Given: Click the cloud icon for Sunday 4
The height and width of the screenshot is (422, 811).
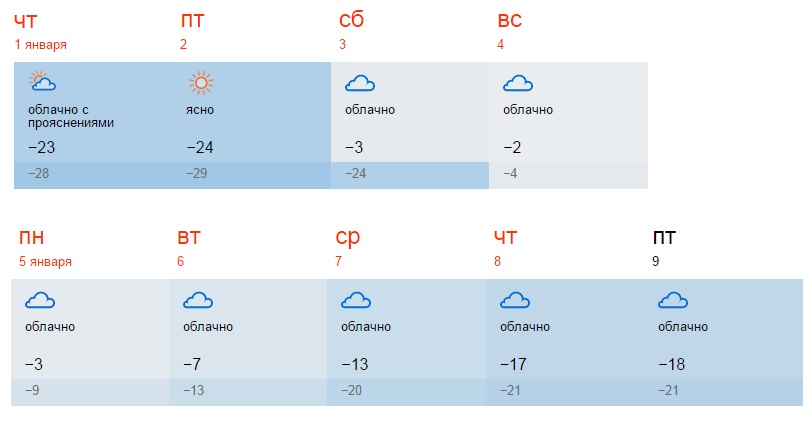Looking at the screenshot, I should (x=517, y=82).
